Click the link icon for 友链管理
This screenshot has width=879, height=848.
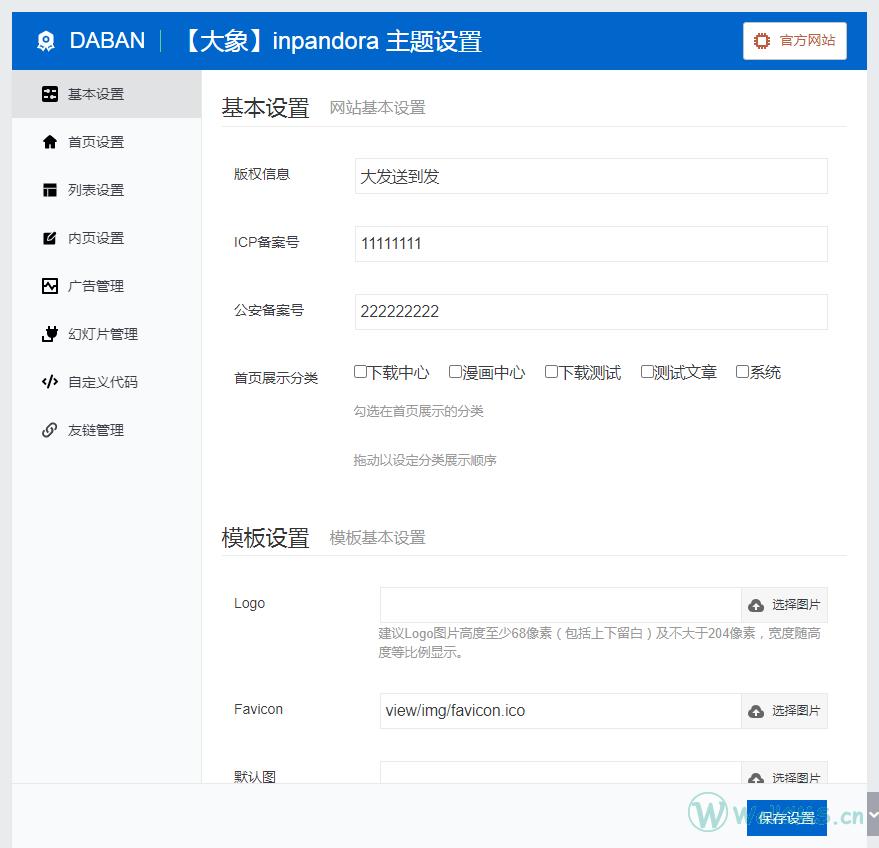pyautogui.click(x=50, y=430)
